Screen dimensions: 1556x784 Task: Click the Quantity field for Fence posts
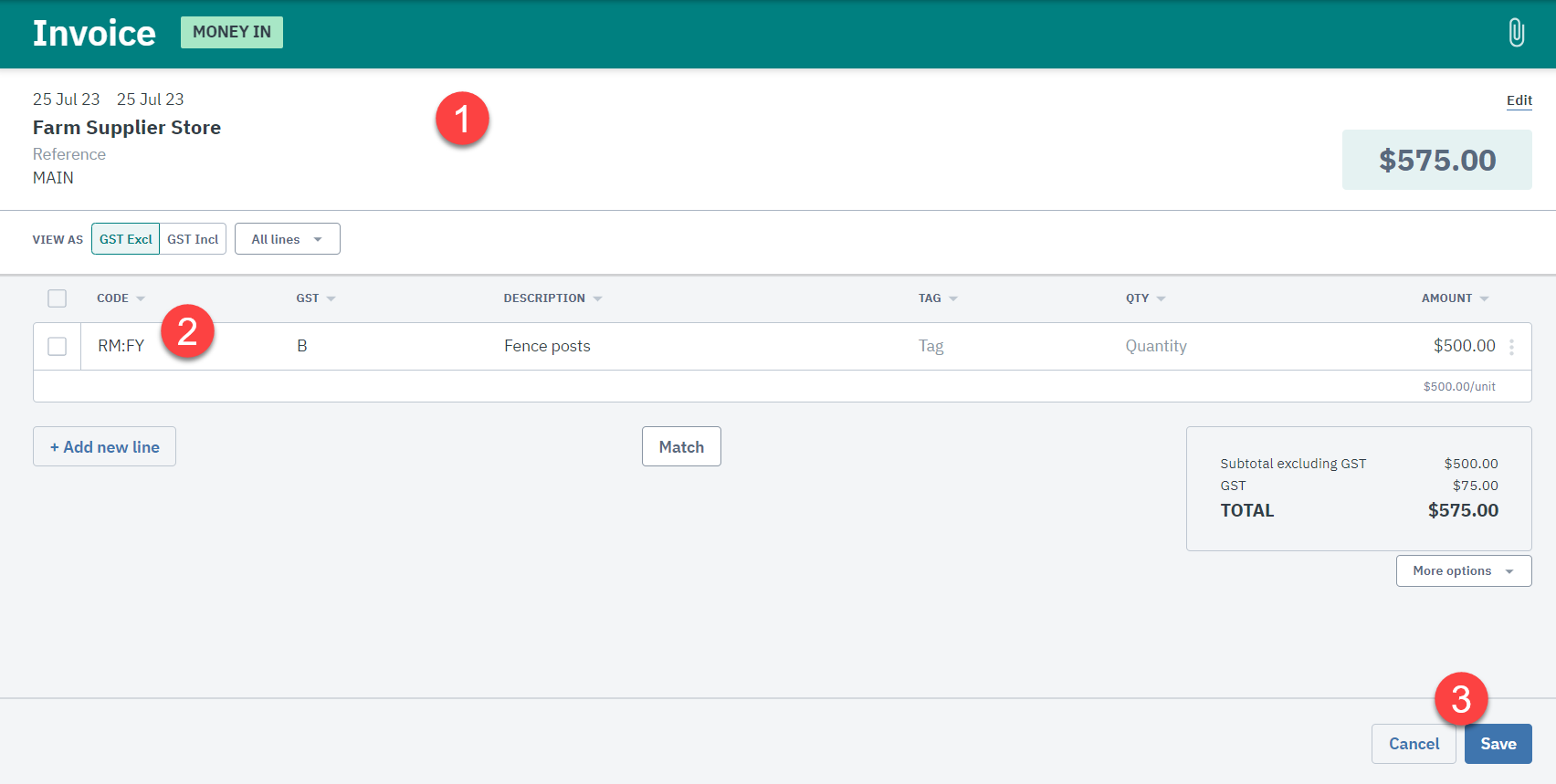point(1156,346)
